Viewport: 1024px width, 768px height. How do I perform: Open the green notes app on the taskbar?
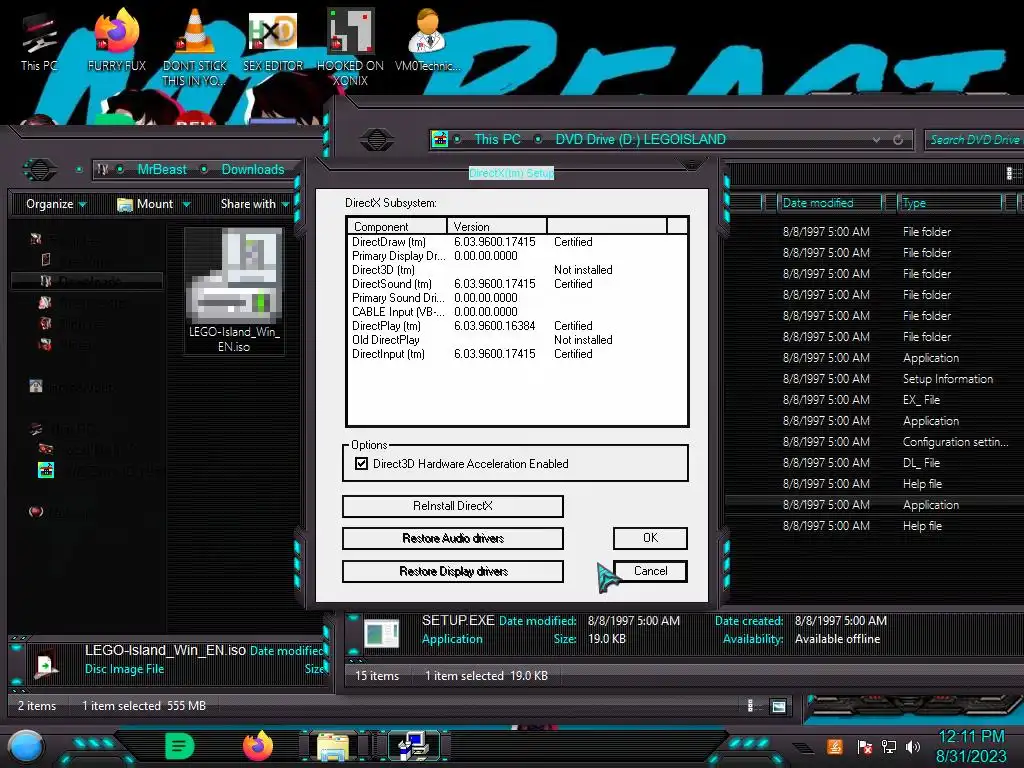pyautogui.click(x=180, y=746)
